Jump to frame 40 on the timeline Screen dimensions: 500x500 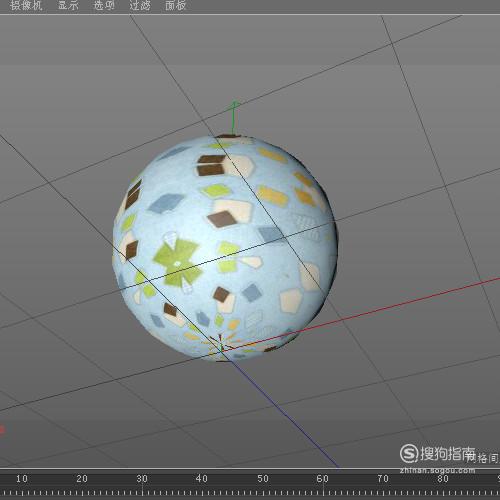point(202,479)
